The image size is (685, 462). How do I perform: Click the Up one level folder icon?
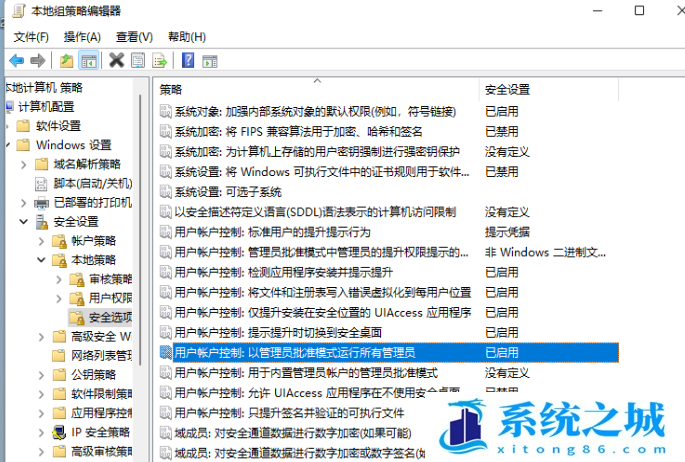[x=66, y=60]
